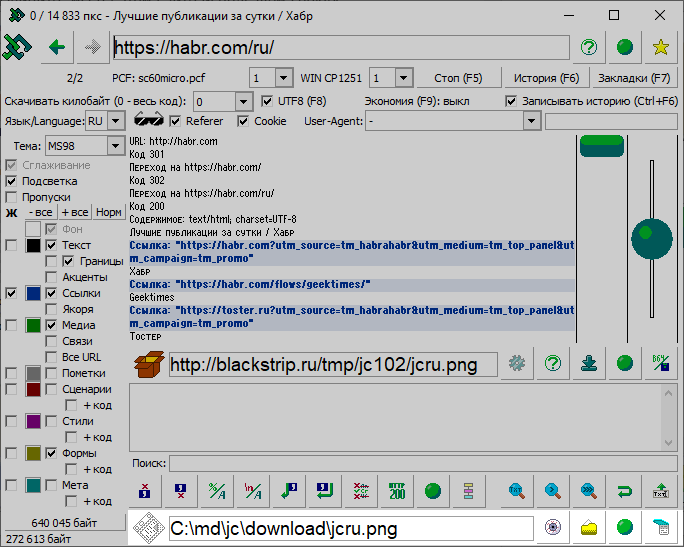684x547 pixels.
Task: Click the '- все' button
Action: pos(40,212)
